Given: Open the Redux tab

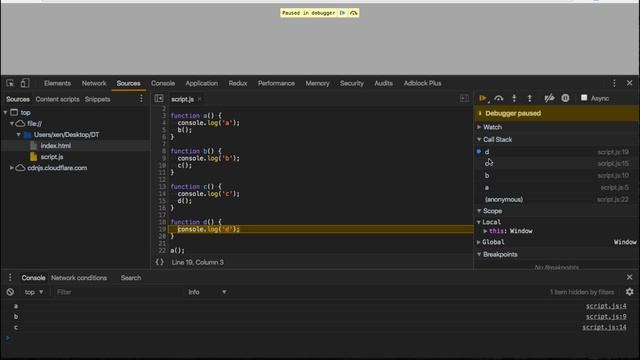Looking at the screenshot, I should click(238, 83).
